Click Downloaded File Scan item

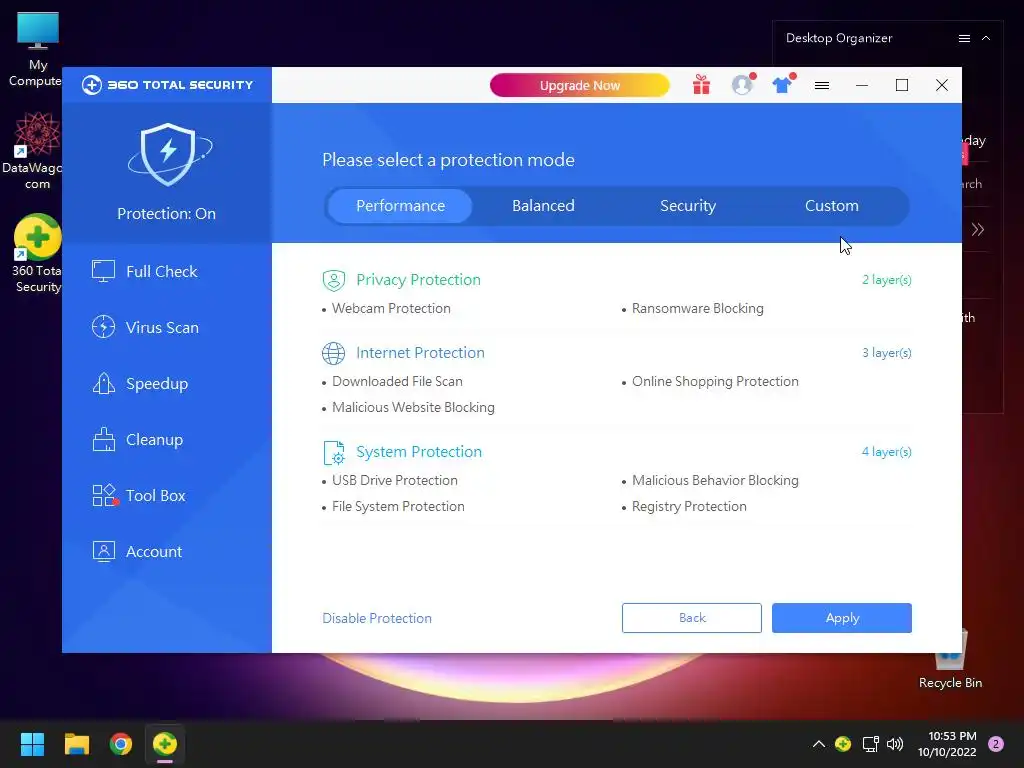pyautogui.click(x=397, y=381)
